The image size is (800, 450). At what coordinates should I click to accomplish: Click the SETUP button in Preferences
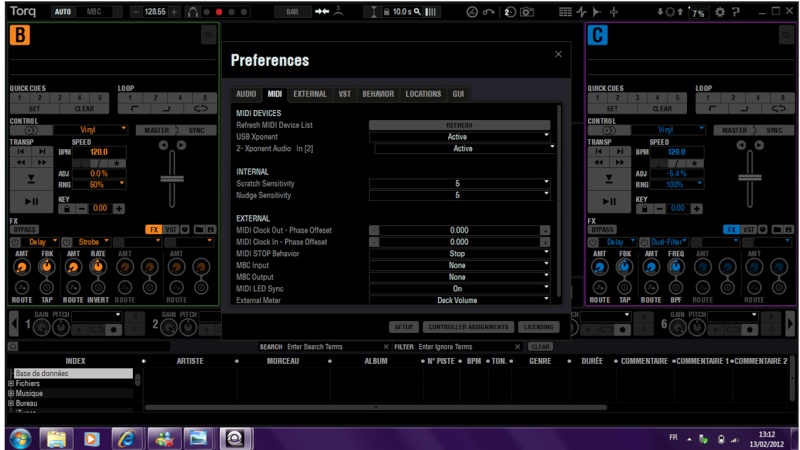(x=404, y=327)
